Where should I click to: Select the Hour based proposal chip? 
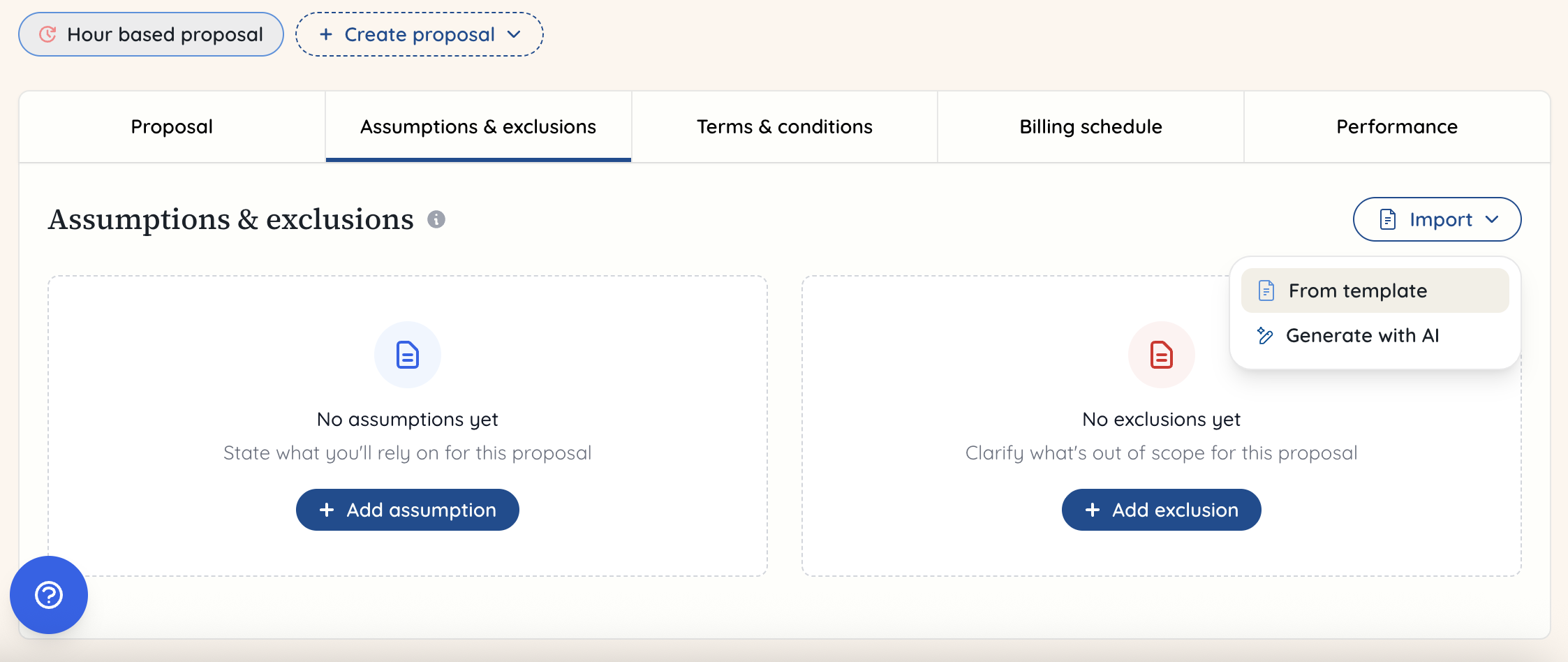coord(150,34)
